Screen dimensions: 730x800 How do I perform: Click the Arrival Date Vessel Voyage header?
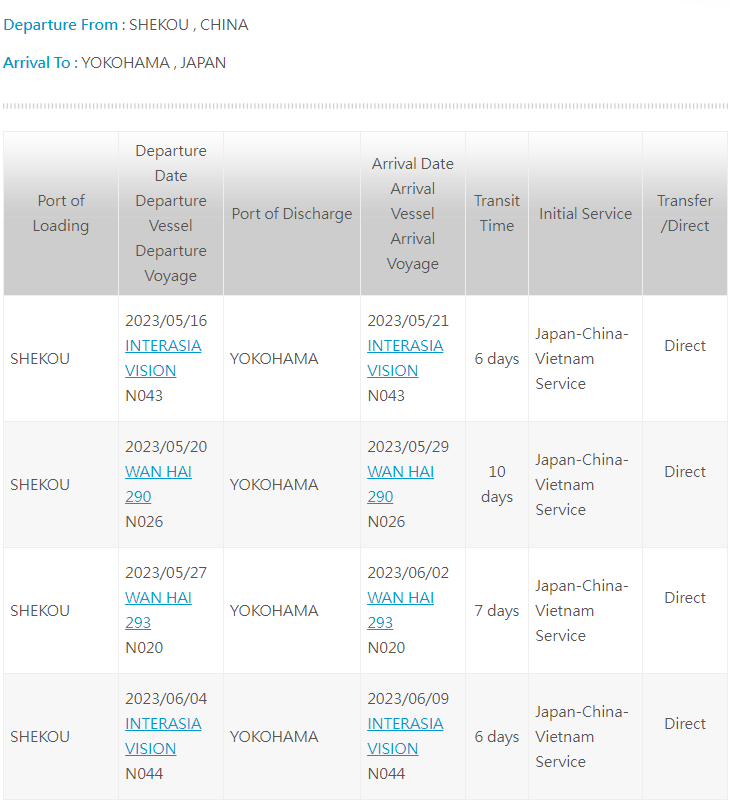pos(413,213)
